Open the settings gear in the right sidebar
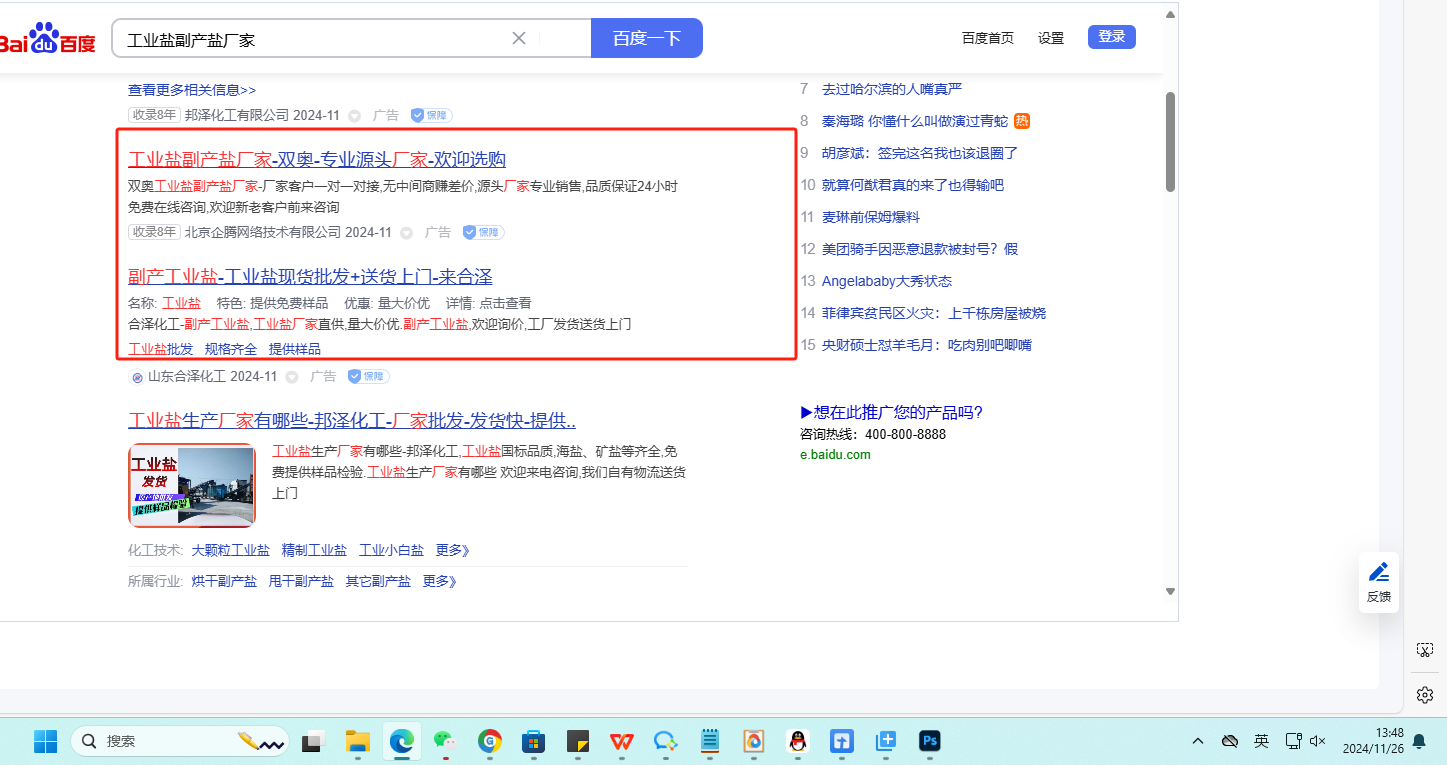The height and width of the screenshot is (765, 1447). (1425, 694)
